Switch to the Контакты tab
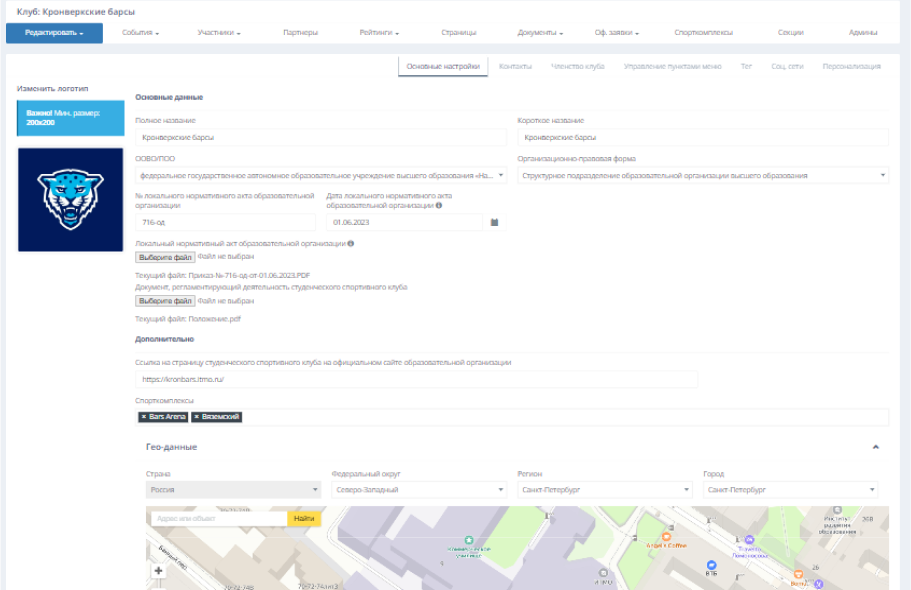 515,66
